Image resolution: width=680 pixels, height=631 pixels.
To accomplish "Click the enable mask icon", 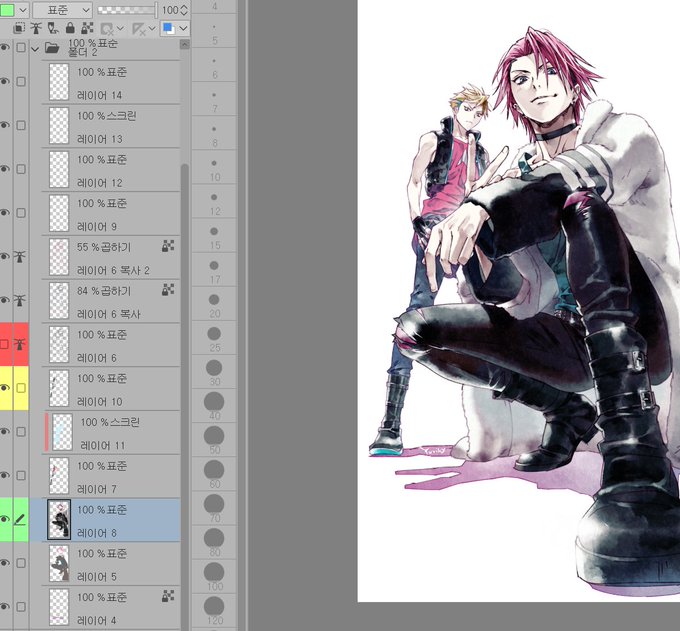I will point(106,29).
